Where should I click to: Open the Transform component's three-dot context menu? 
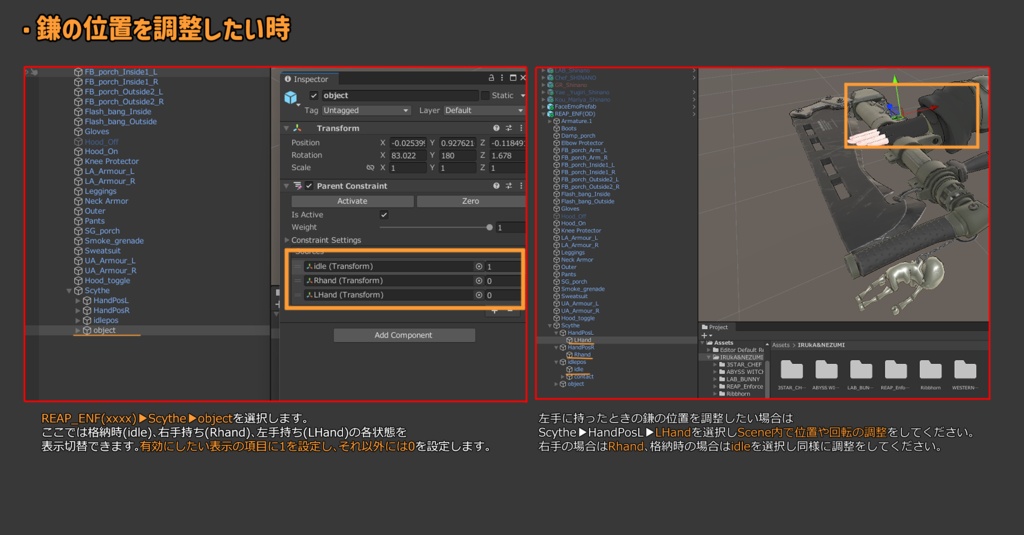coord(520,128)
